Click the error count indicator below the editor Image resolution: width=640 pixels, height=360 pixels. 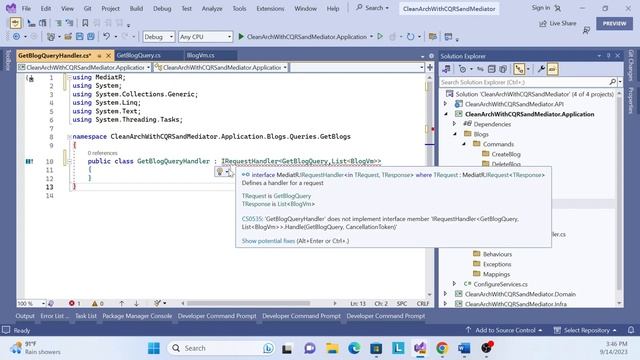tap(74, 303)
